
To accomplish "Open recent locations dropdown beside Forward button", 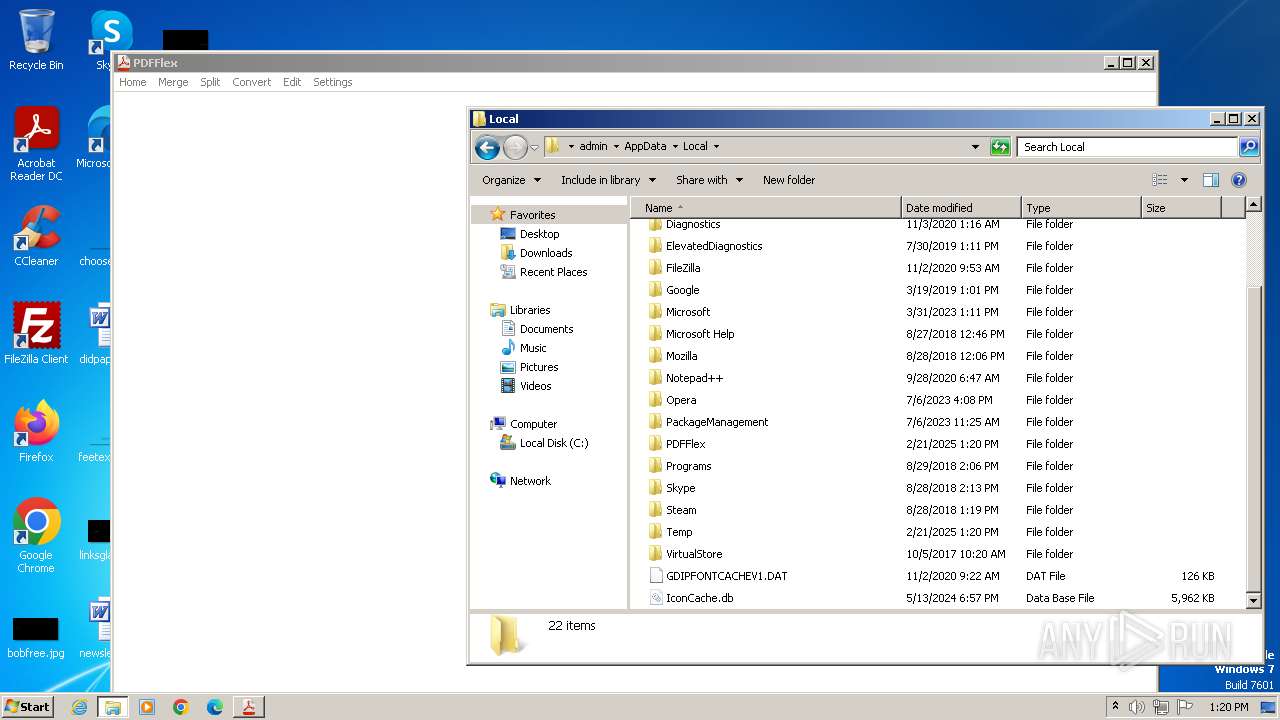I will coord(534,148).
